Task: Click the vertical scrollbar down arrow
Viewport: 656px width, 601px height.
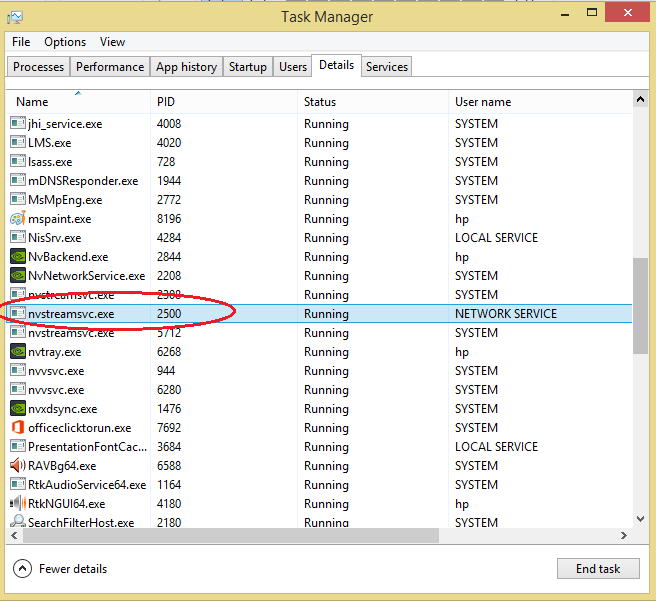Action: tap(640, 520)
